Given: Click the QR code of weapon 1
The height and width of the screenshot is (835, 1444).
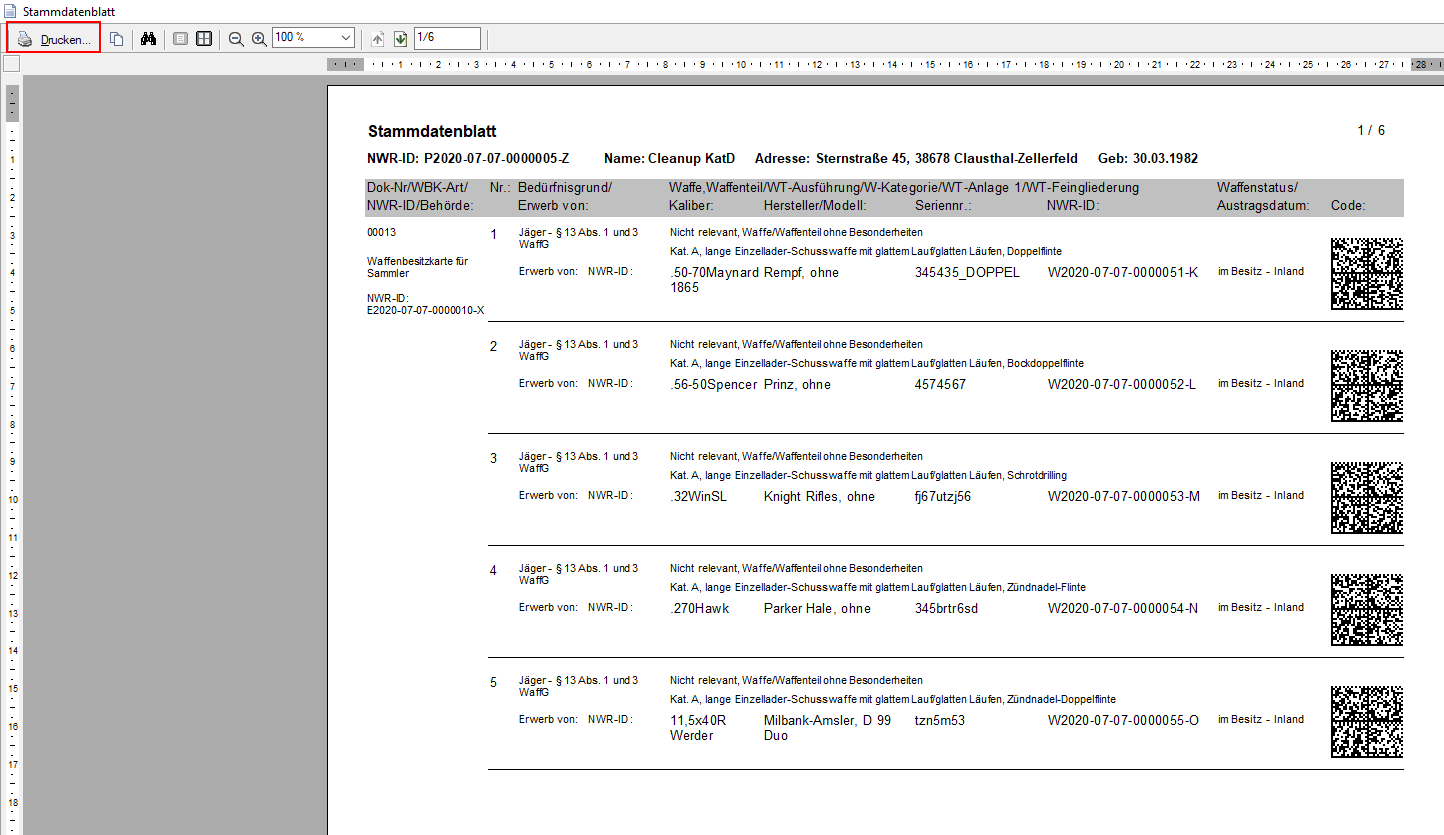Looking at the screenshot, I should (1366, 273).
